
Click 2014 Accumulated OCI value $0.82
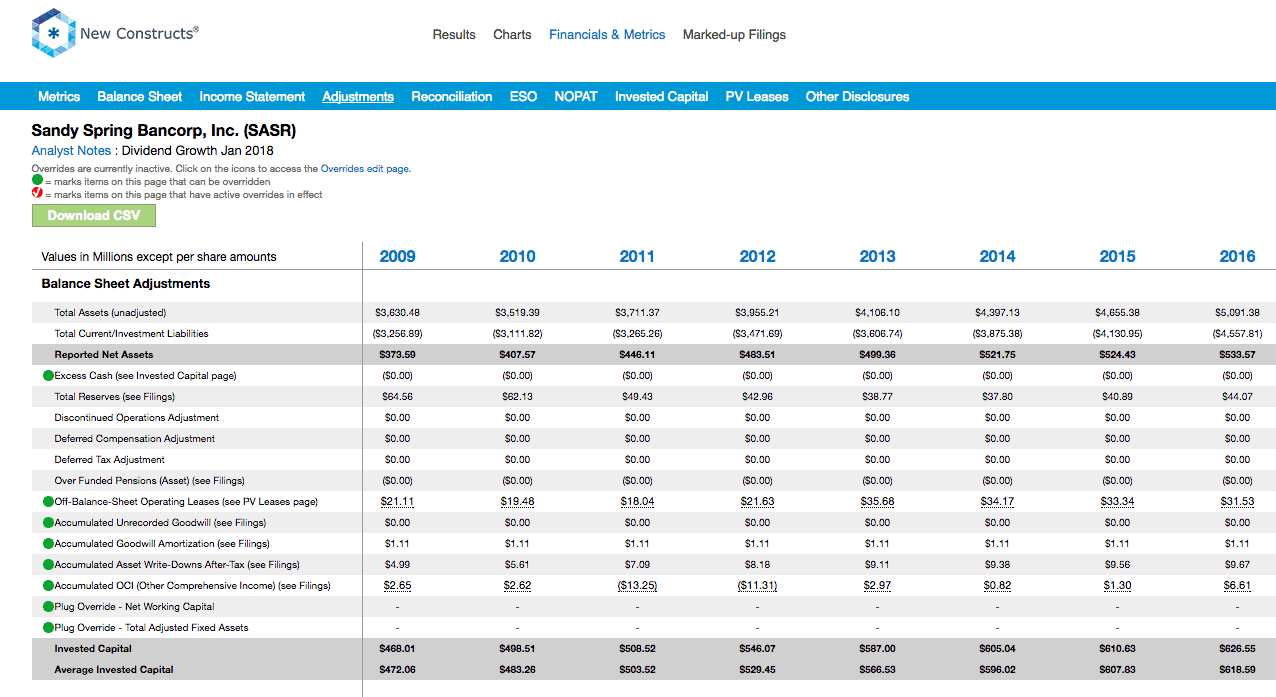pos(997,586)
